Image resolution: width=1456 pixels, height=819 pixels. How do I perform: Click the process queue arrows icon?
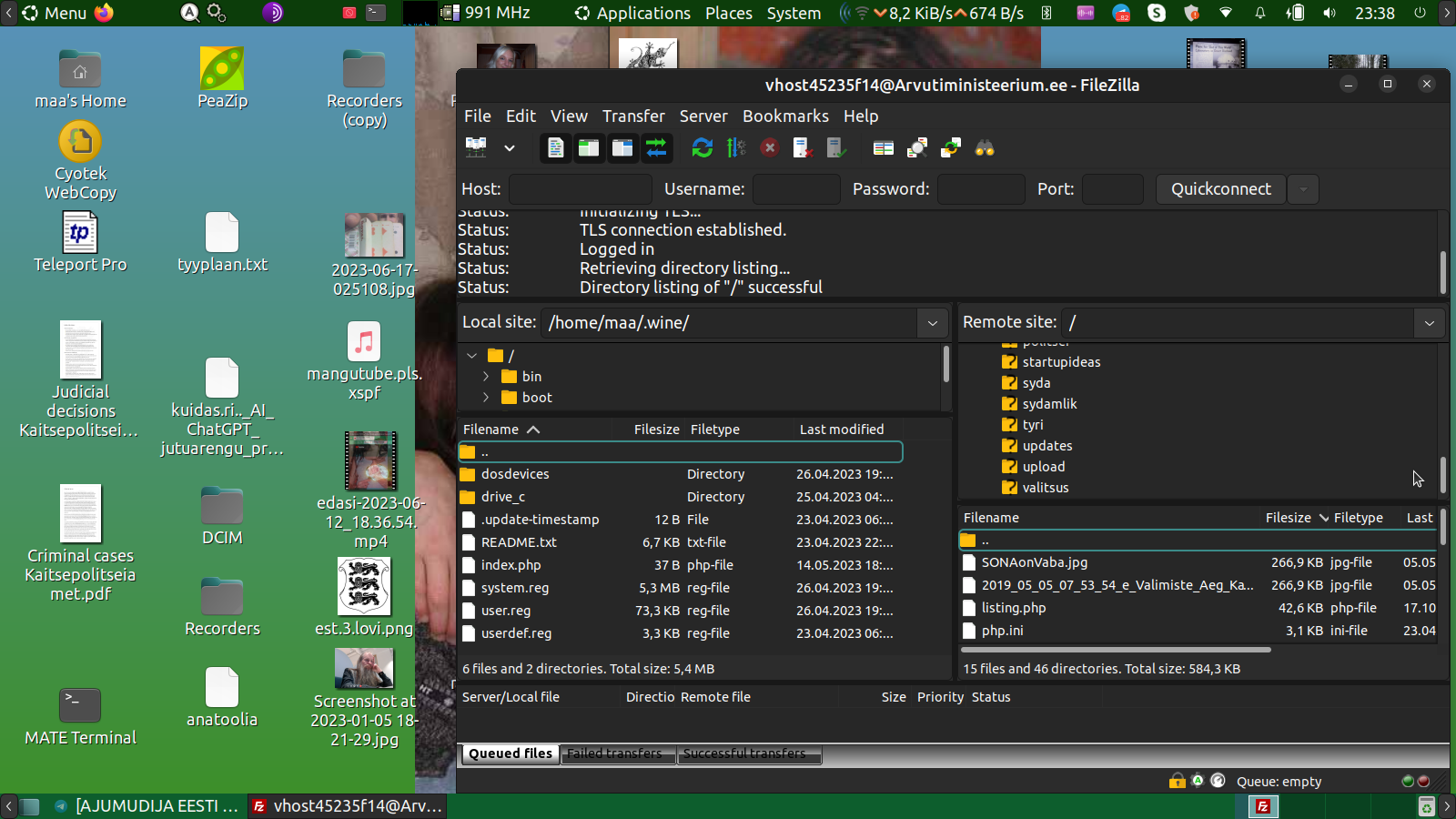pos(735,147)
